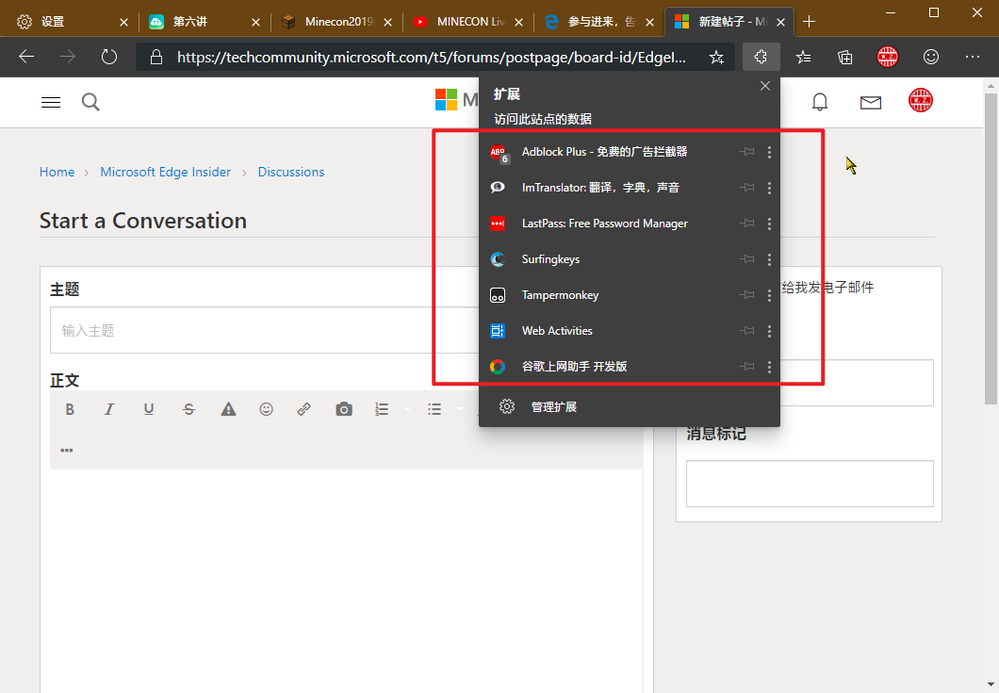The width and height of the screenshot is (999, 693).
Task: Open the Adblock Plus extension
Action: pos(605,152)
